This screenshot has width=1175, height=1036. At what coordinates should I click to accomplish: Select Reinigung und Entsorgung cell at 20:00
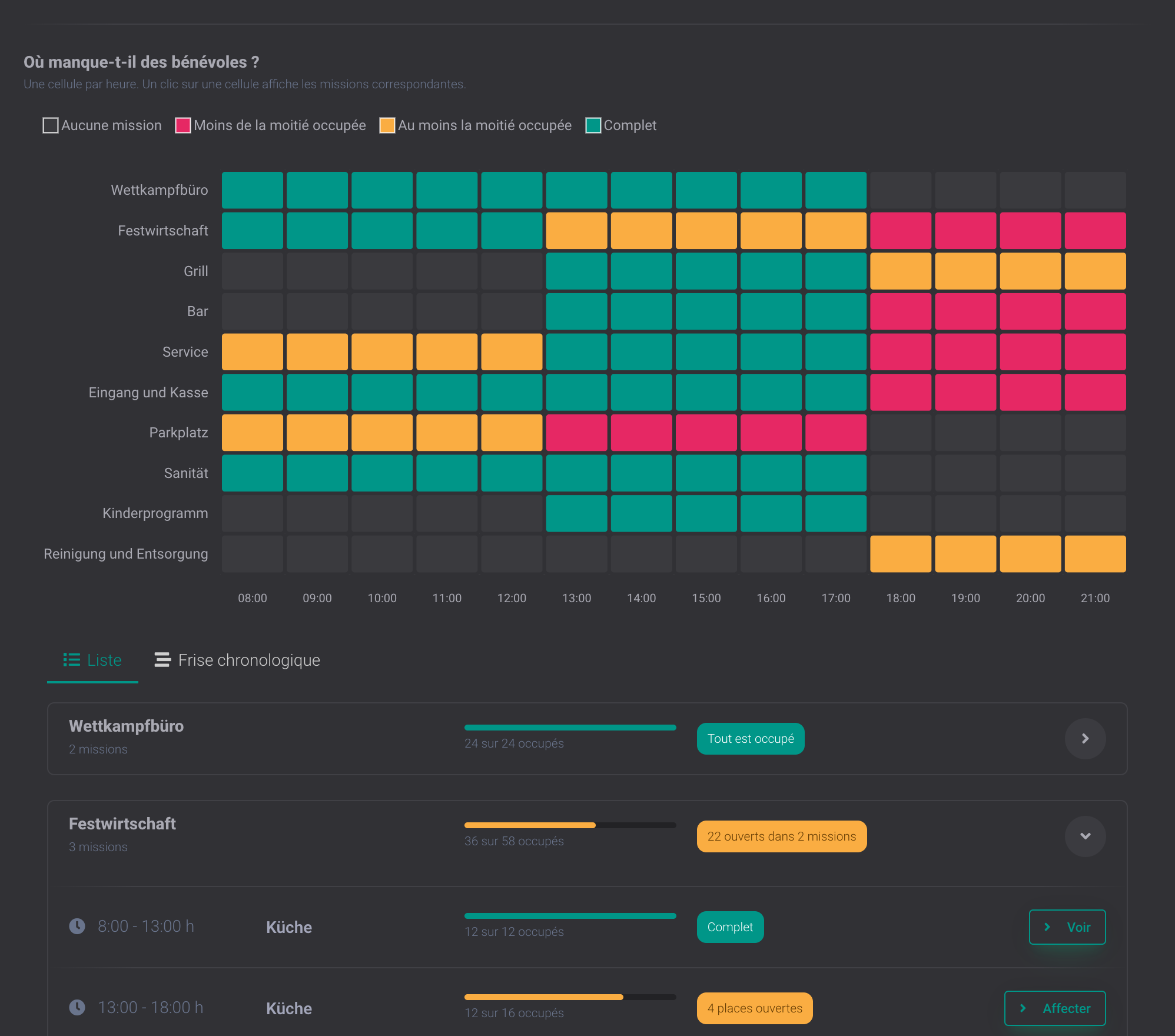[1031, 554]
